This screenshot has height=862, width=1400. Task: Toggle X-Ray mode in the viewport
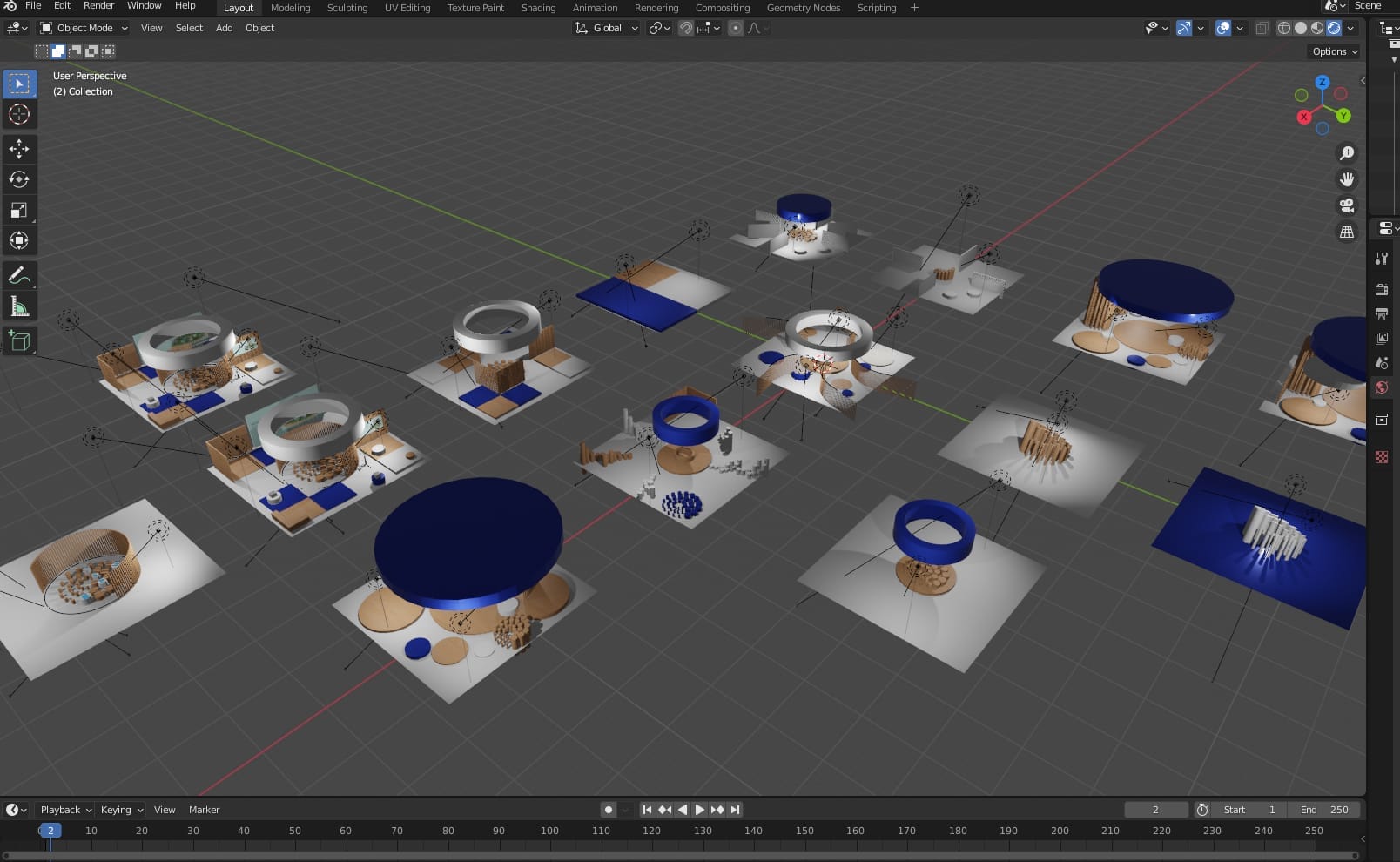point(1262,28)
